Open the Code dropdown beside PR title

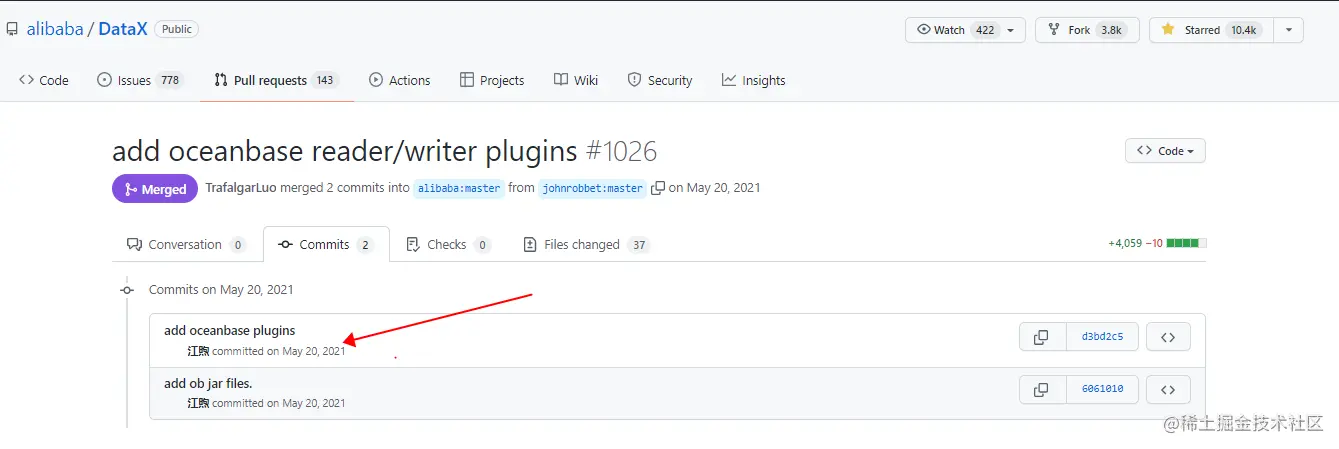(1165, 151)
